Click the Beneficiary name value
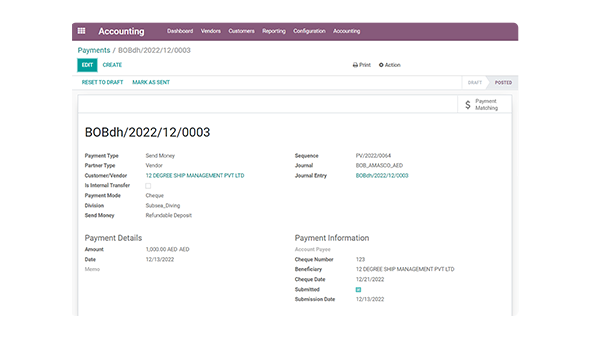 [405, 269]
